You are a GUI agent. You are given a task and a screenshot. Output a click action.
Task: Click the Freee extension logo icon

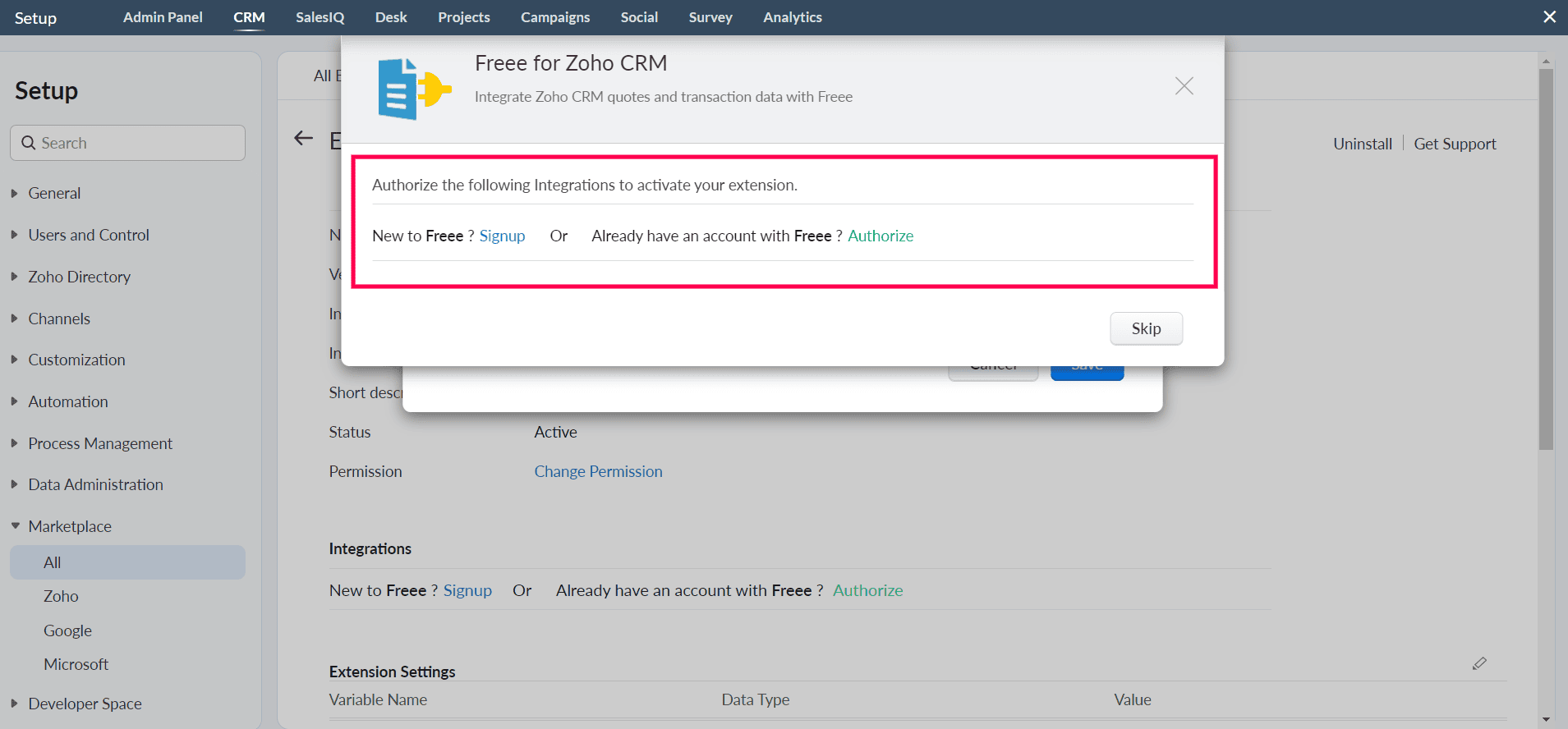tap(415, 89)
